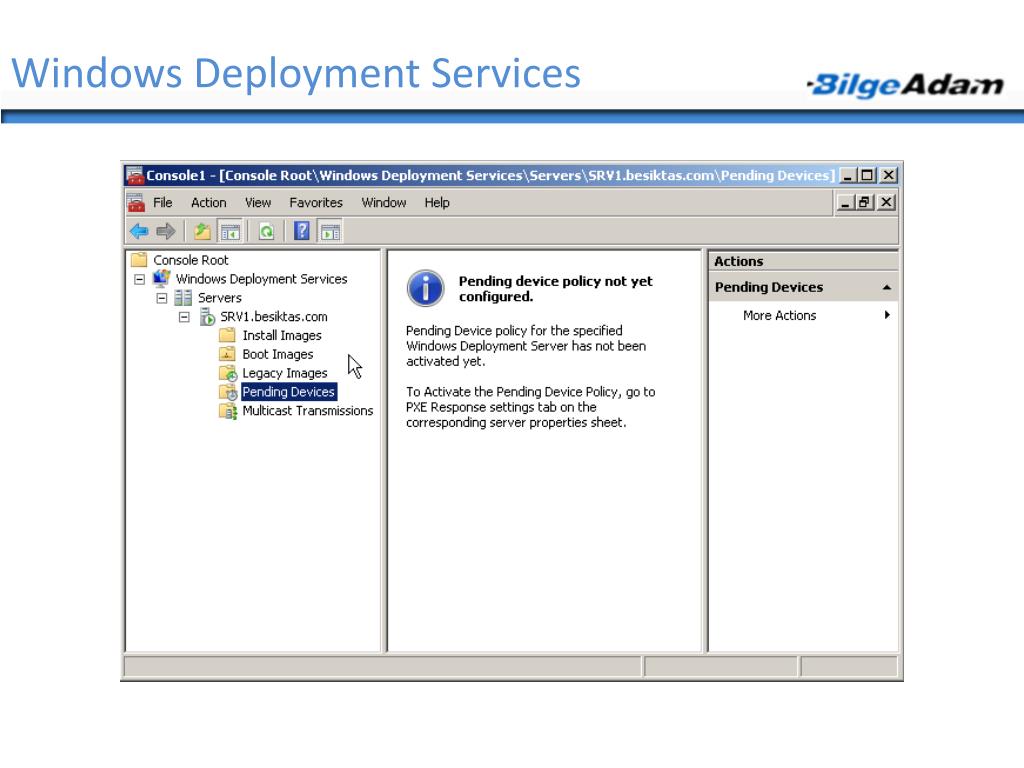Select the Servers tree label
Image resolution: width=1024 pixels, height=768 pixels.
[x=219, y=298]
